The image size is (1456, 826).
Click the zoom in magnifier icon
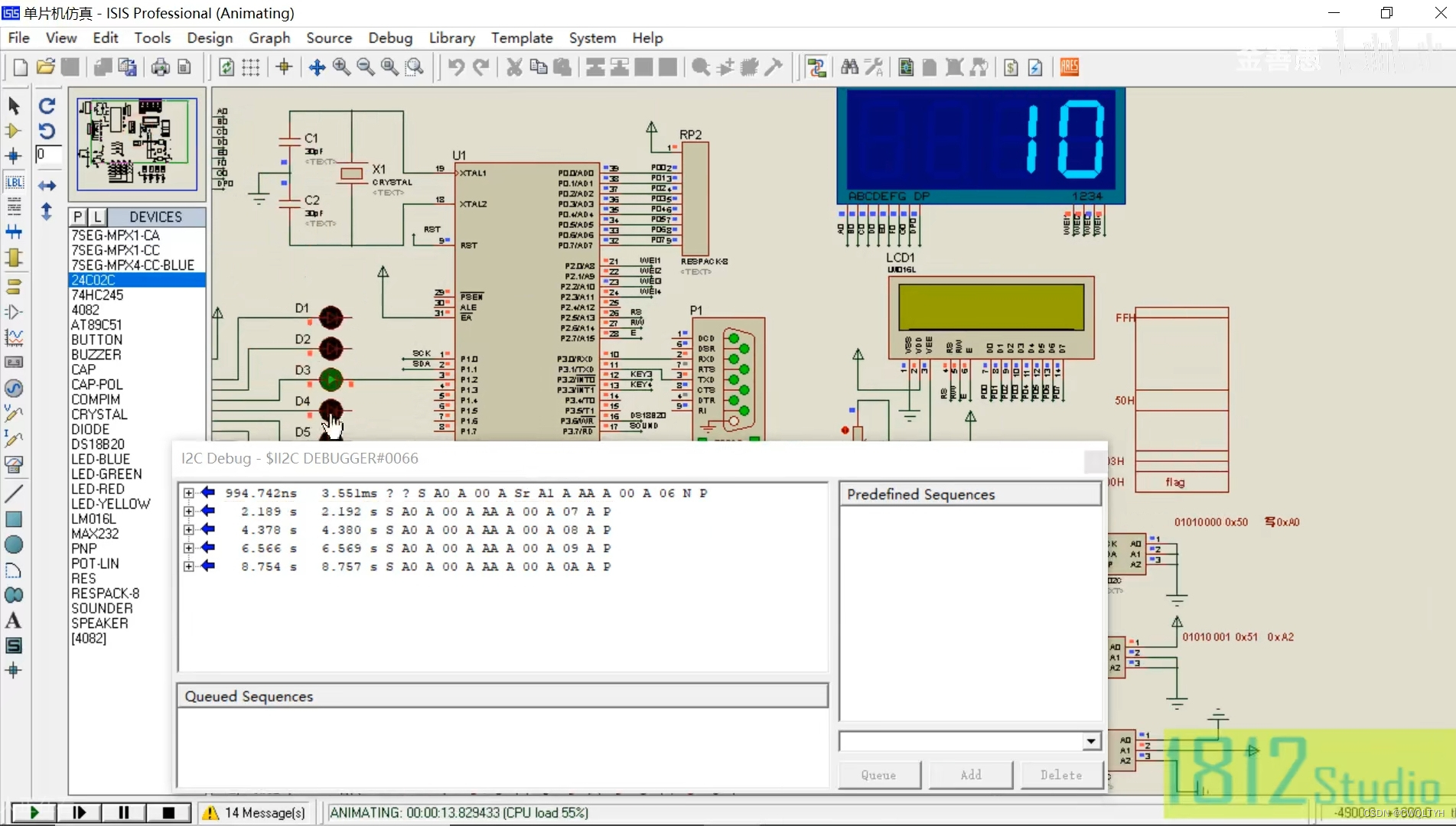(341, 67)
